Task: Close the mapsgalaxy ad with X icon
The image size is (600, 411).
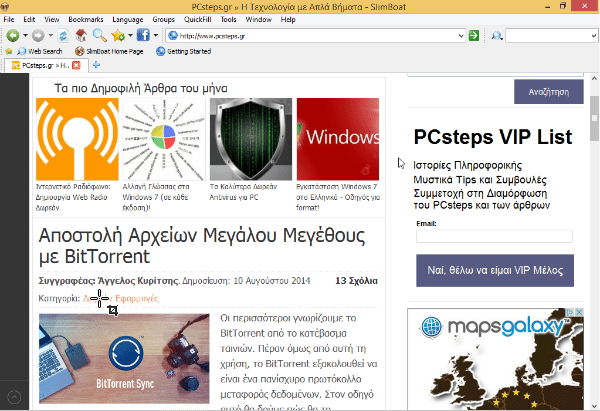Action: pyautogui.click(x=579, y=312)
